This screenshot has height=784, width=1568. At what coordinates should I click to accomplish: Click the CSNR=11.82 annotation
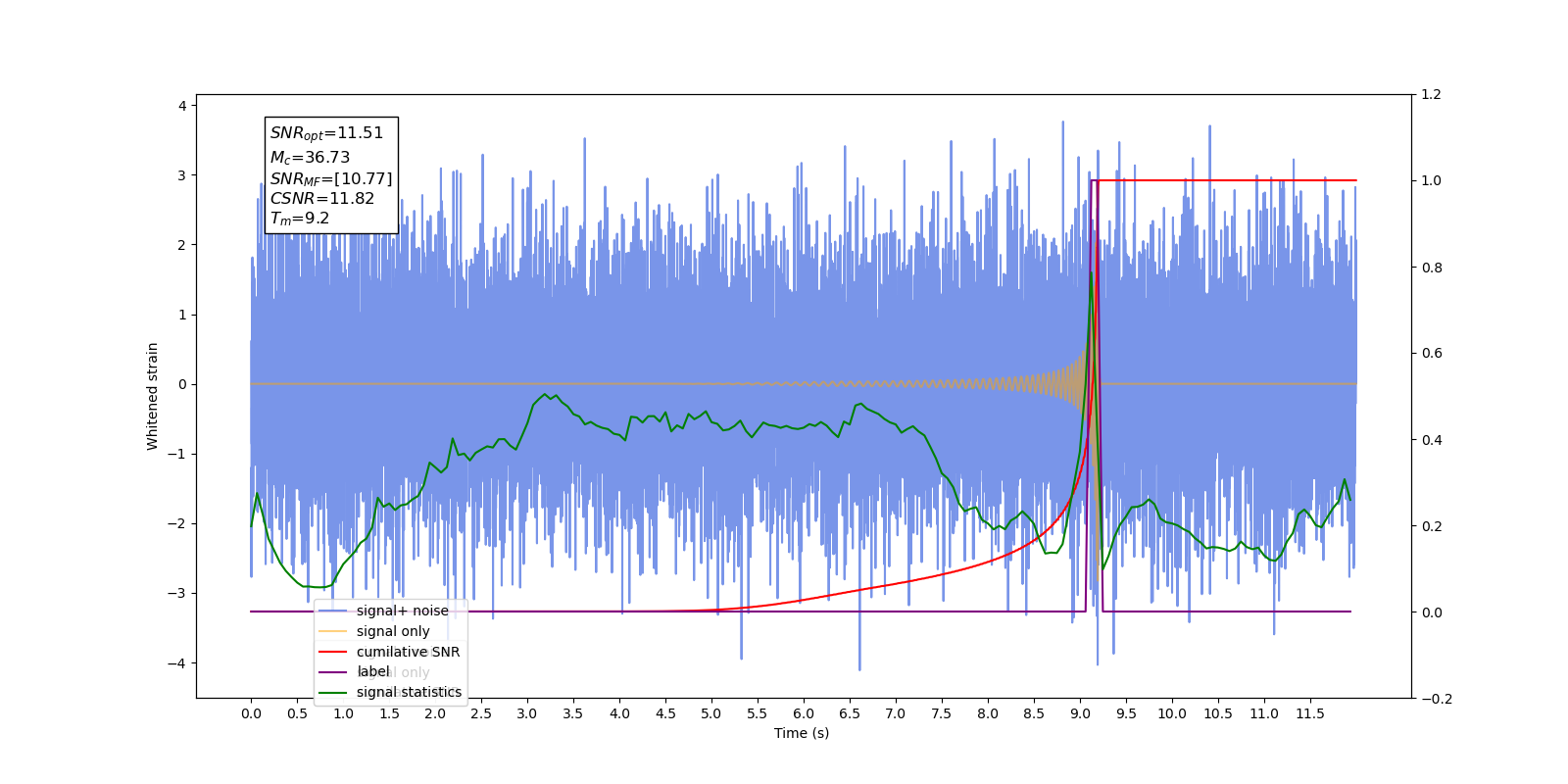[322, 198]
